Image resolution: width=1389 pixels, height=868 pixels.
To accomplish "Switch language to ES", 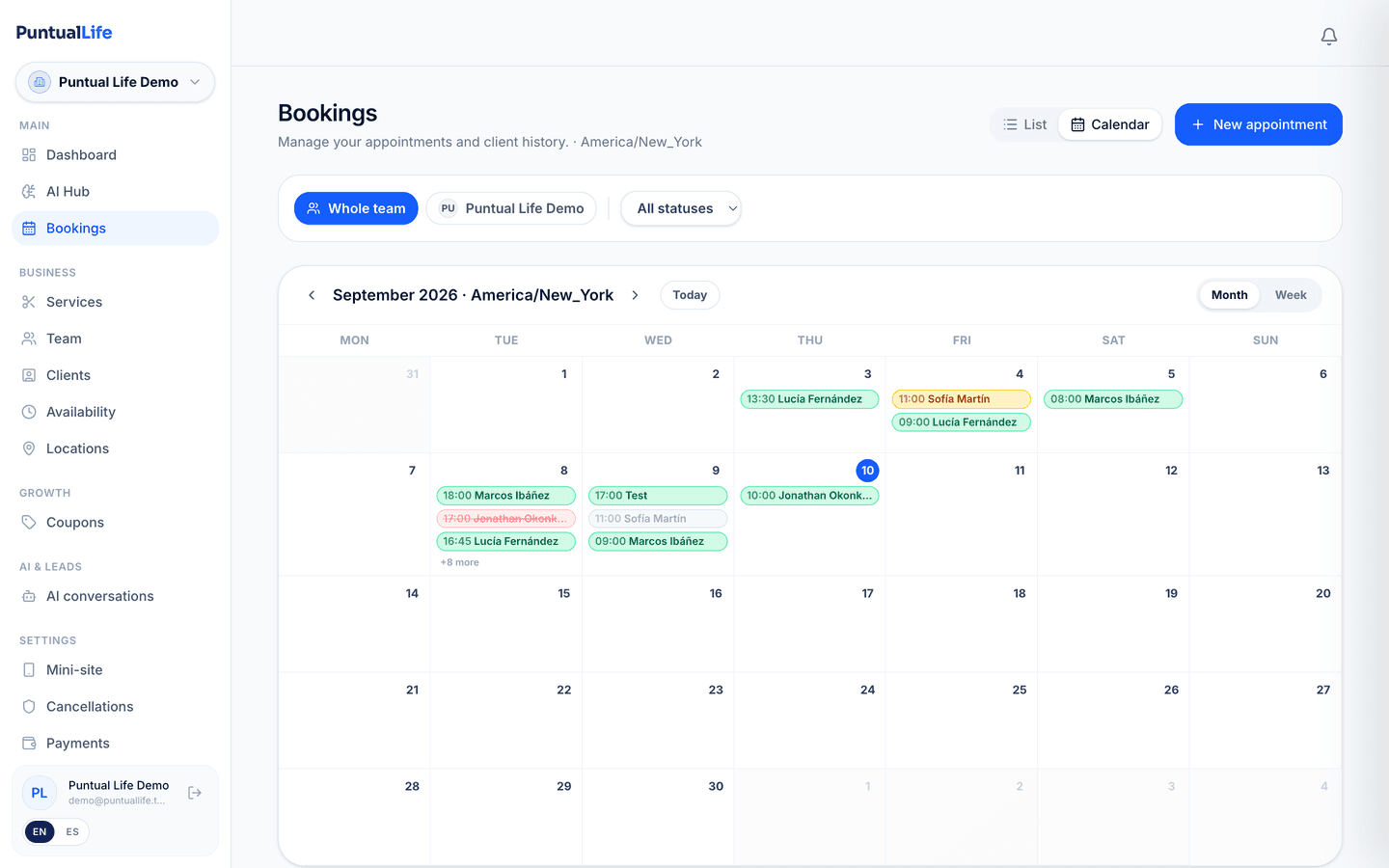I will (x=72, y=831).
